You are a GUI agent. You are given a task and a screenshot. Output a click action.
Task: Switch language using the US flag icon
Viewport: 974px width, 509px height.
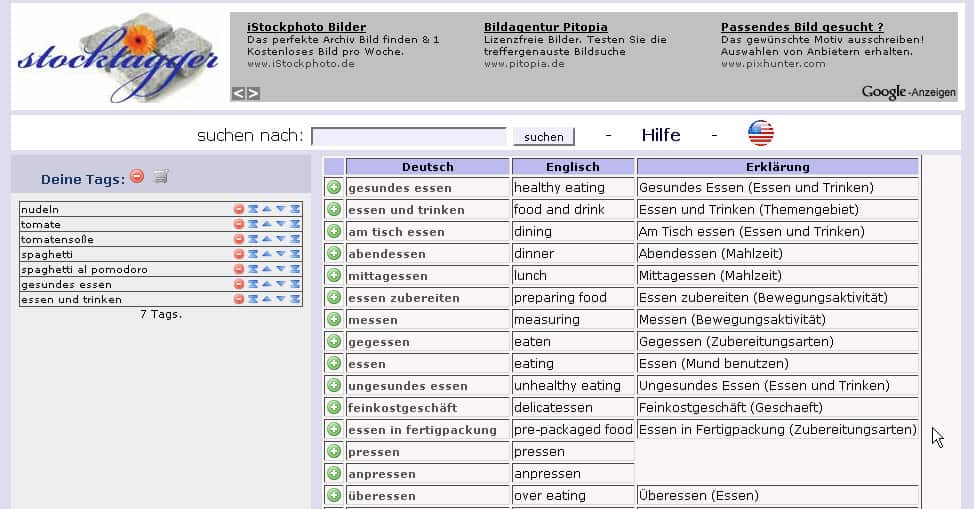tap(761, 134)
